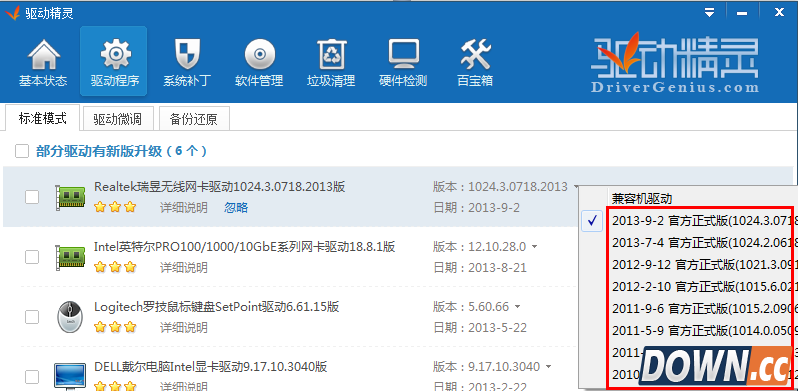The height and width of the screenshot is (391, 798).
Task: Open the 硬件检测 monitor section
Action: pyautogui.click(x=403, y=62)
